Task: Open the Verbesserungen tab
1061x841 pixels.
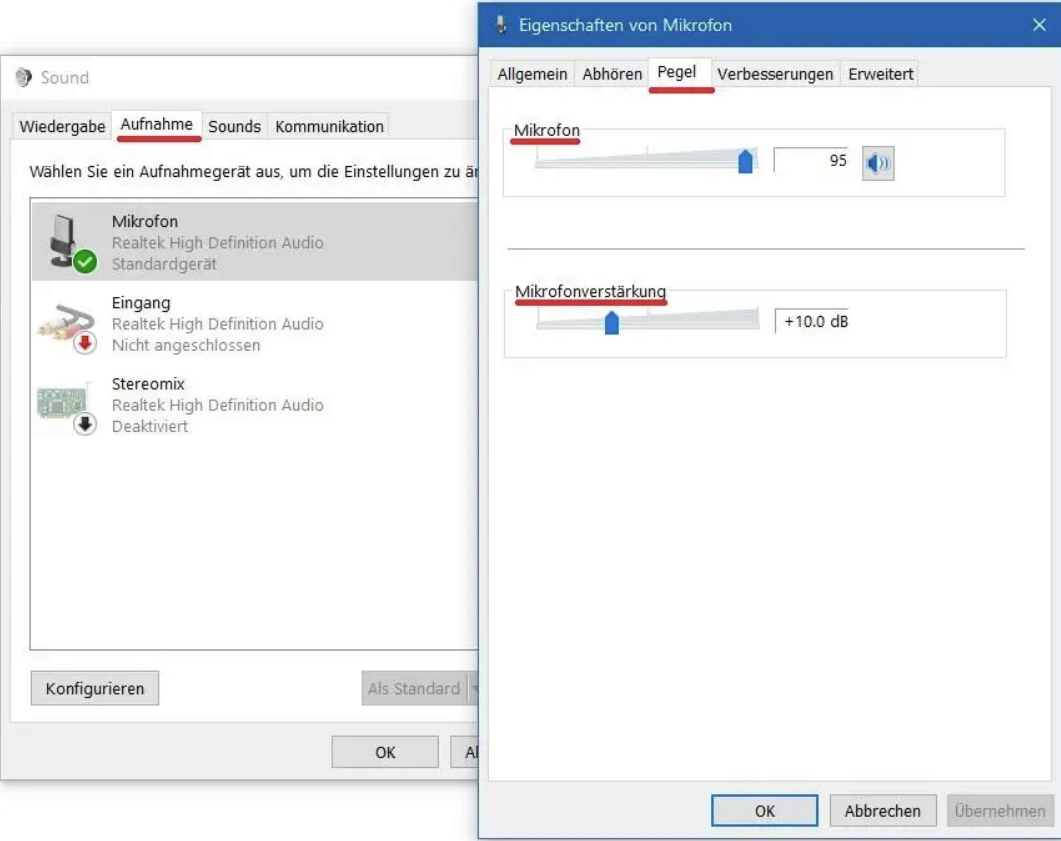Action: coord(775,74)
